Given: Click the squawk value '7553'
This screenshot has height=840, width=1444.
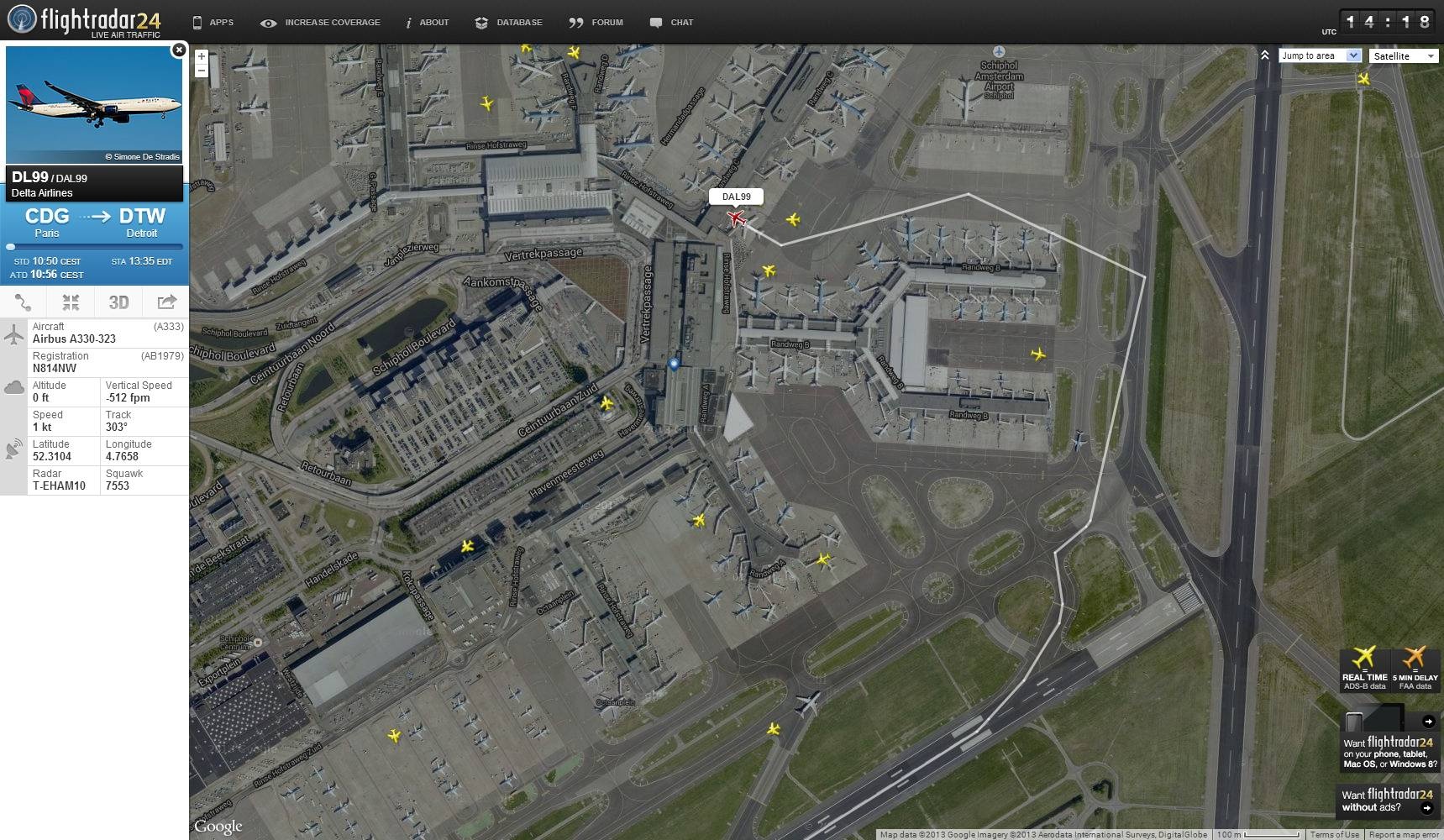Looking at the screenshot, I should (118, 486).
